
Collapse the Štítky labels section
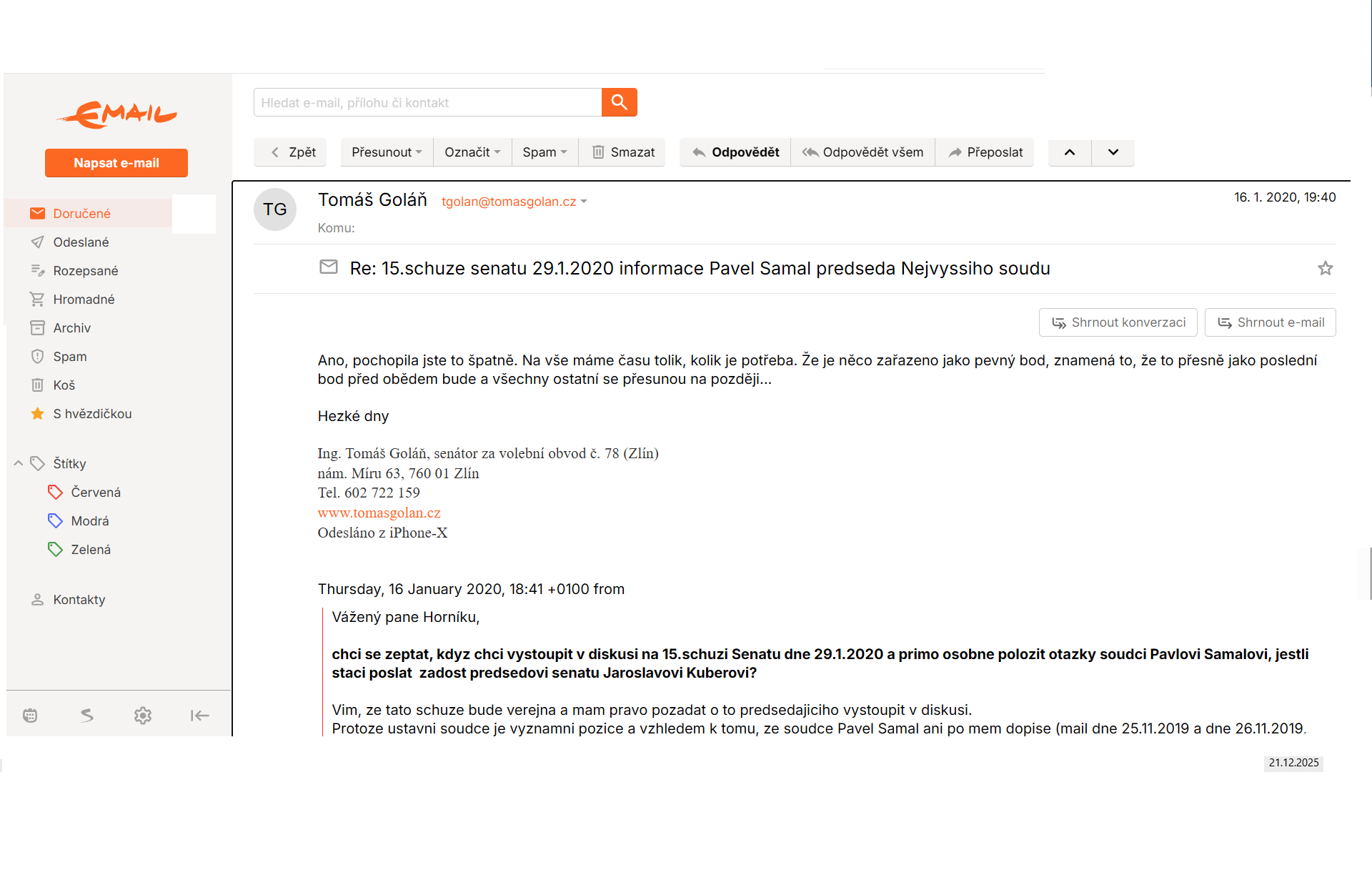pos(19,464)
